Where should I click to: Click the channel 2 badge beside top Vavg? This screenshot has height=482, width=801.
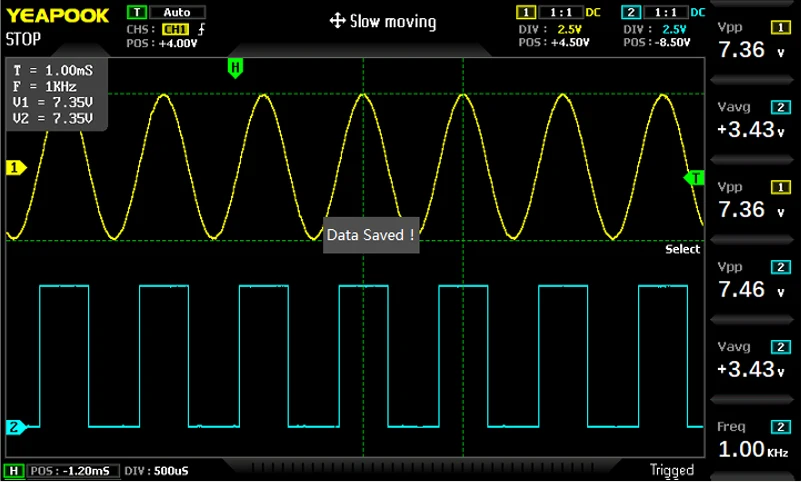tap(781, 107)
